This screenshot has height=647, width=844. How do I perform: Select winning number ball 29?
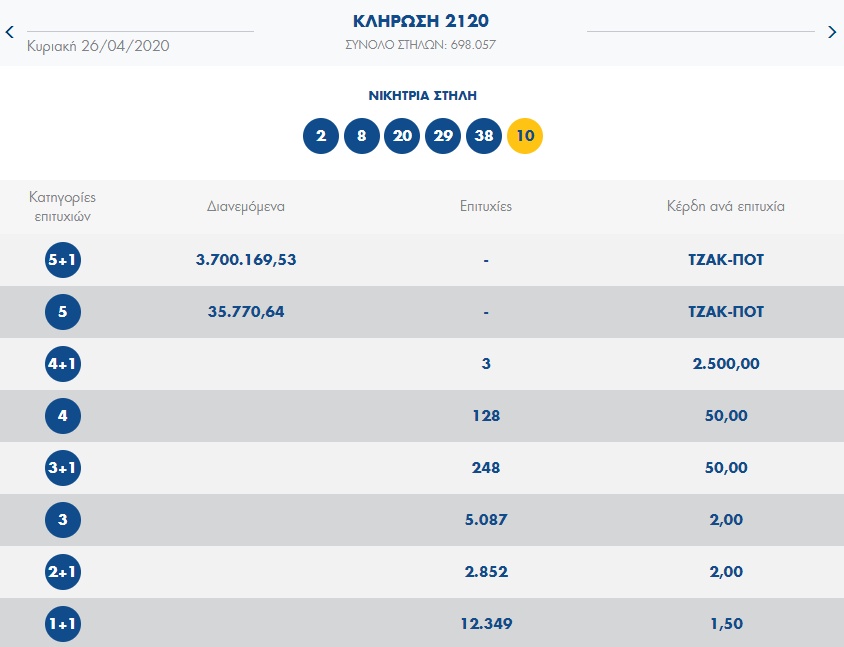coord(443,136)
